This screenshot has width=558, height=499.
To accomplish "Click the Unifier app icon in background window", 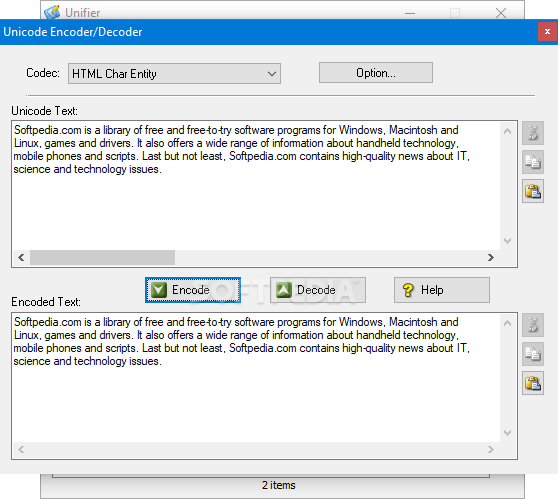I will coord(52,12).
